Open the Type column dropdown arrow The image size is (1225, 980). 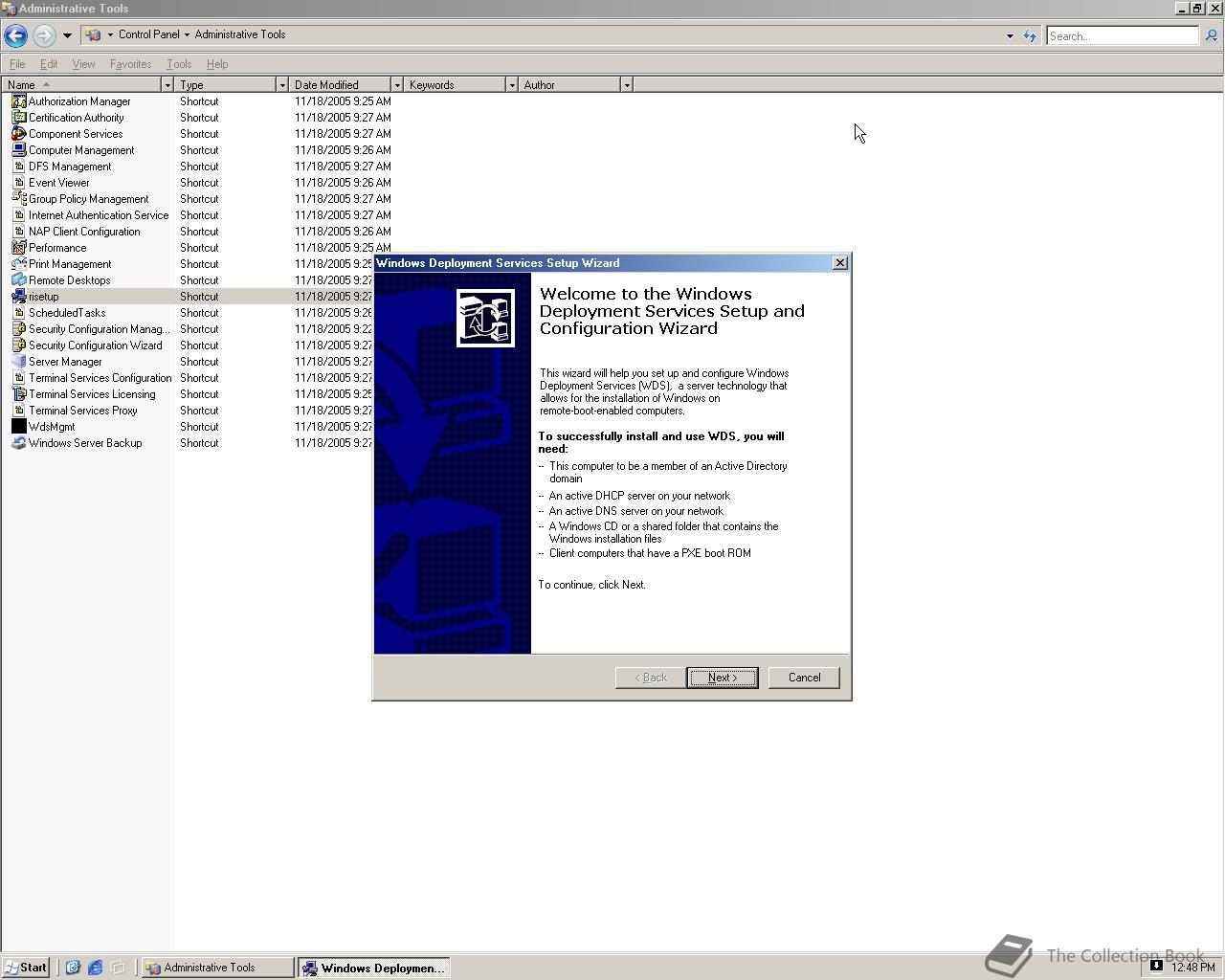point(282,85)
